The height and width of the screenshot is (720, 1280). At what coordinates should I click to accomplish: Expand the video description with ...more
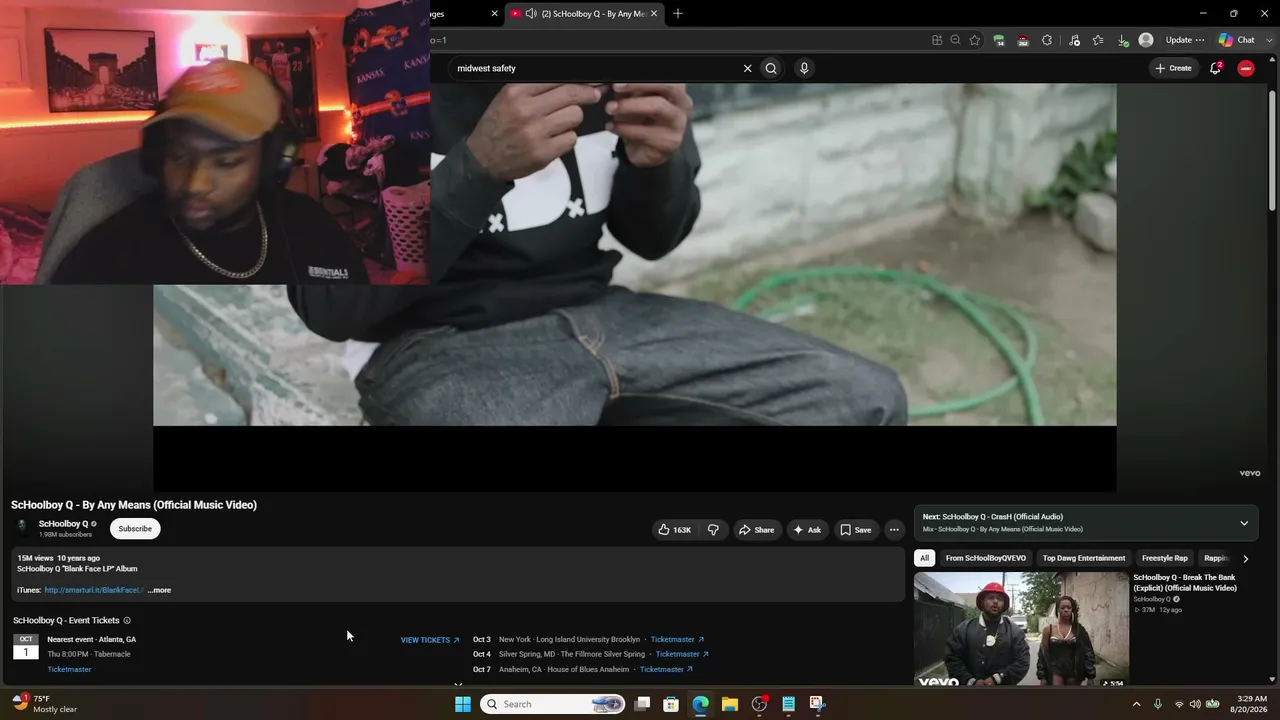coord(159,590)
